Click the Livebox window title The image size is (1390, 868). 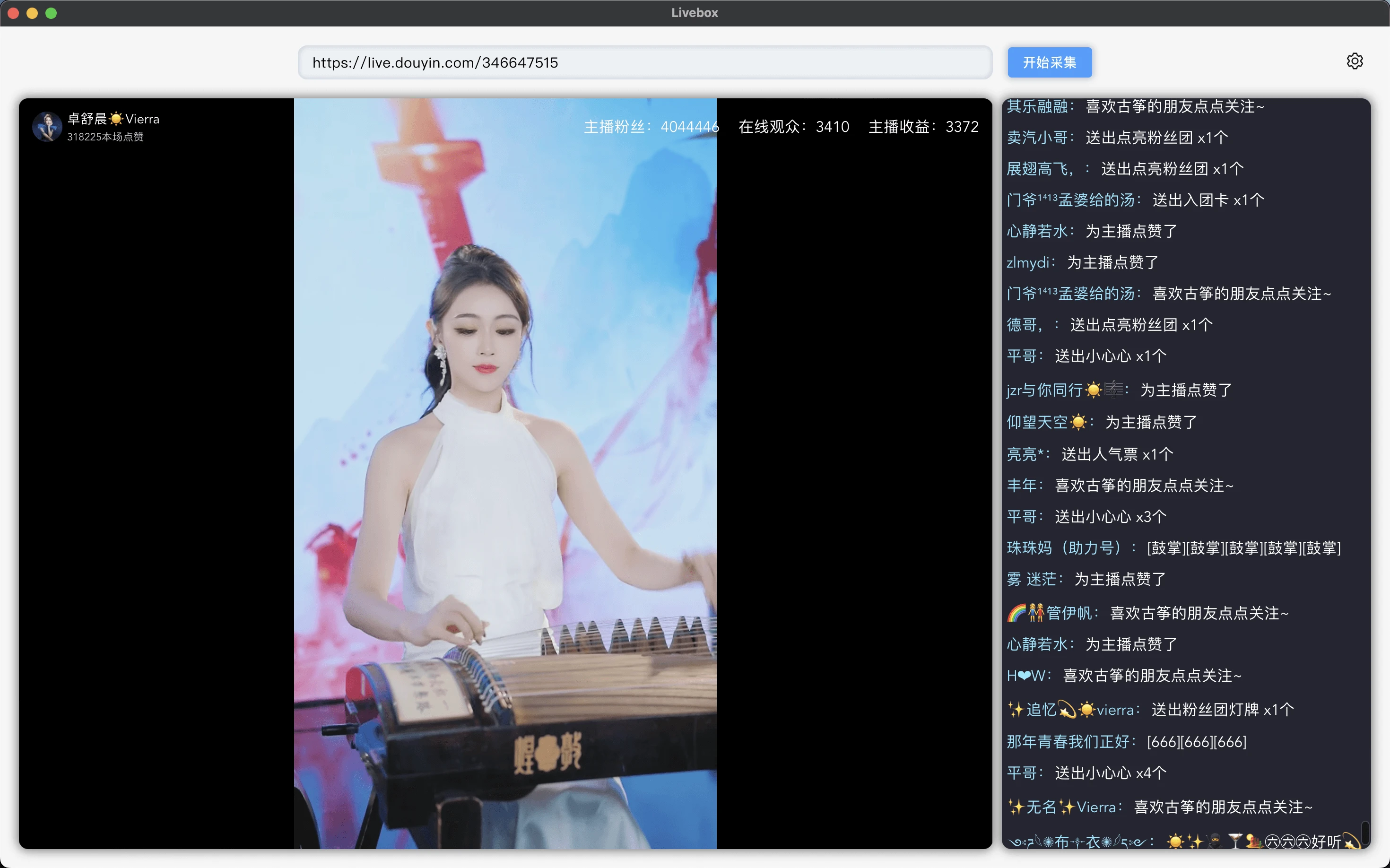pos(695,13)
